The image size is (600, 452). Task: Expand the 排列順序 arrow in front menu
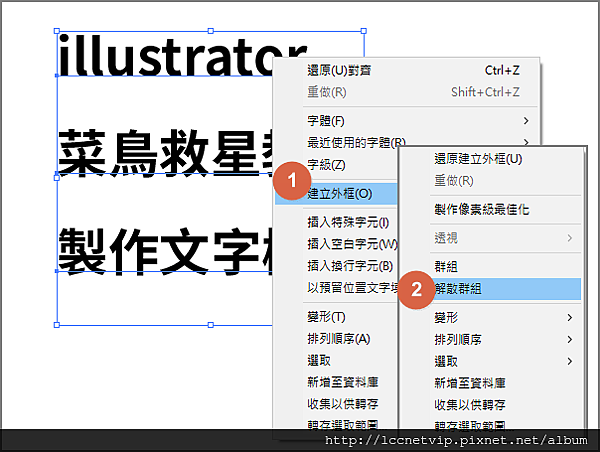click(x=570, y=339)
